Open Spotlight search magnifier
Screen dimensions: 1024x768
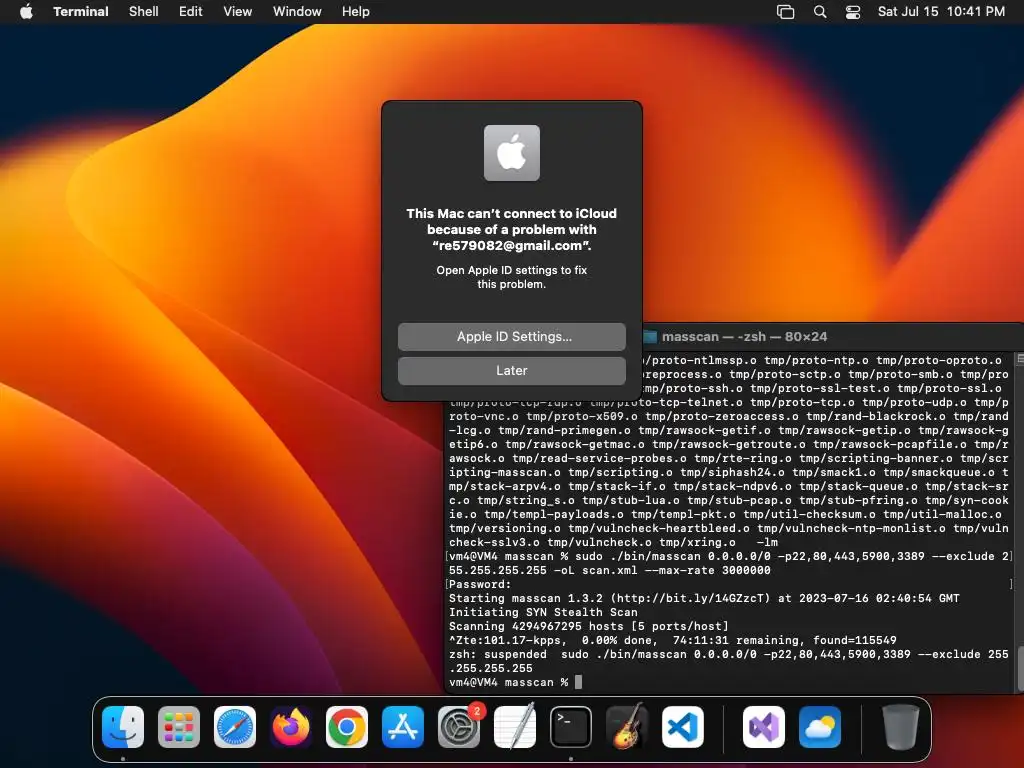pos(820,12)
